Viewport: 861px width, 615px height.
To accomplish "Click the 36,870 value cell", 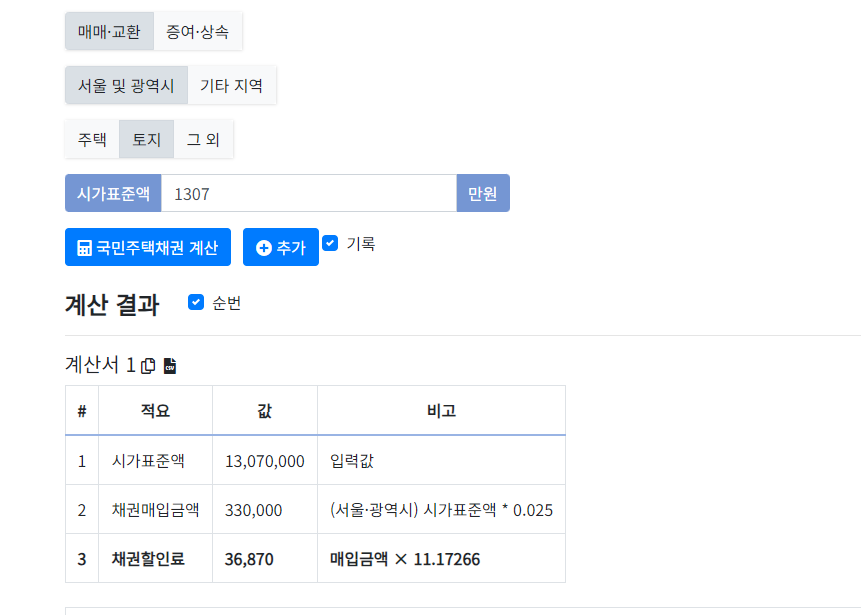I will tap(265, 558).
